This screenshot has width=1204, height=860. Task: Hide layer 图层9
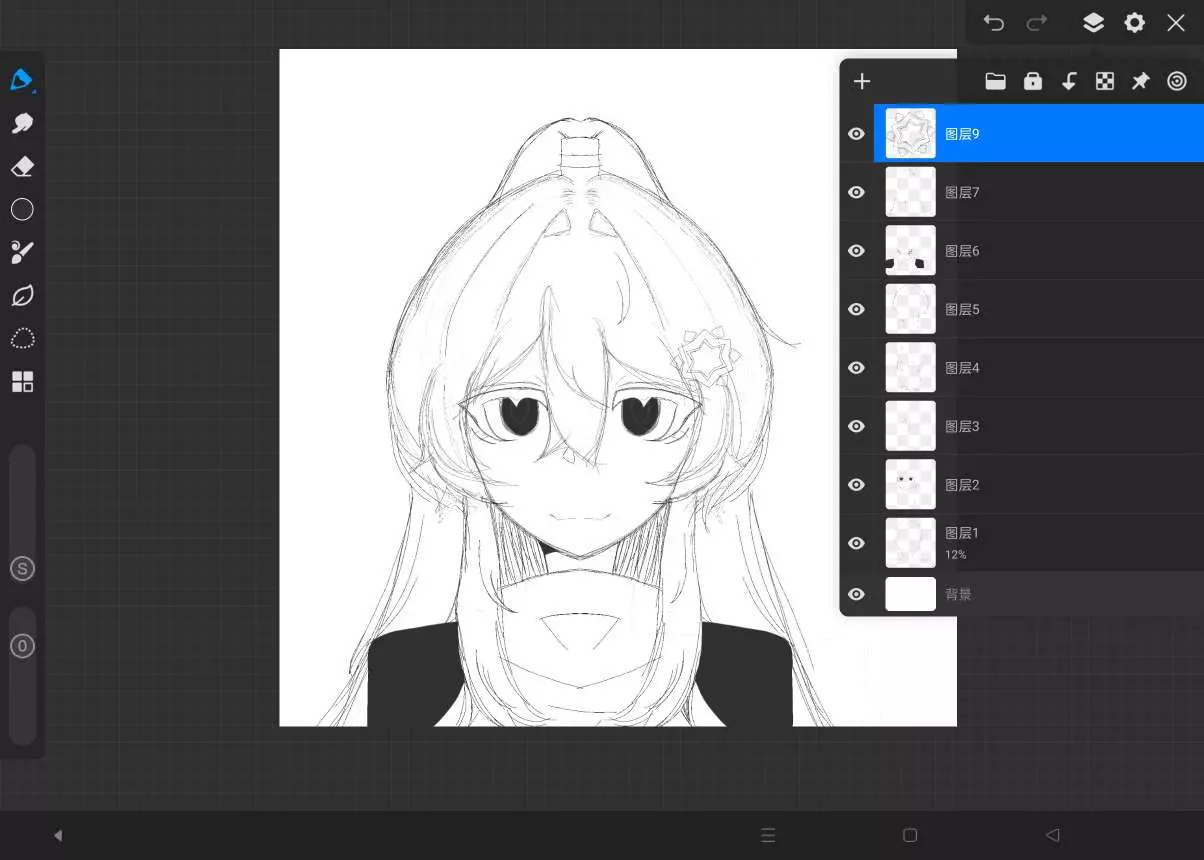[856, 133]
